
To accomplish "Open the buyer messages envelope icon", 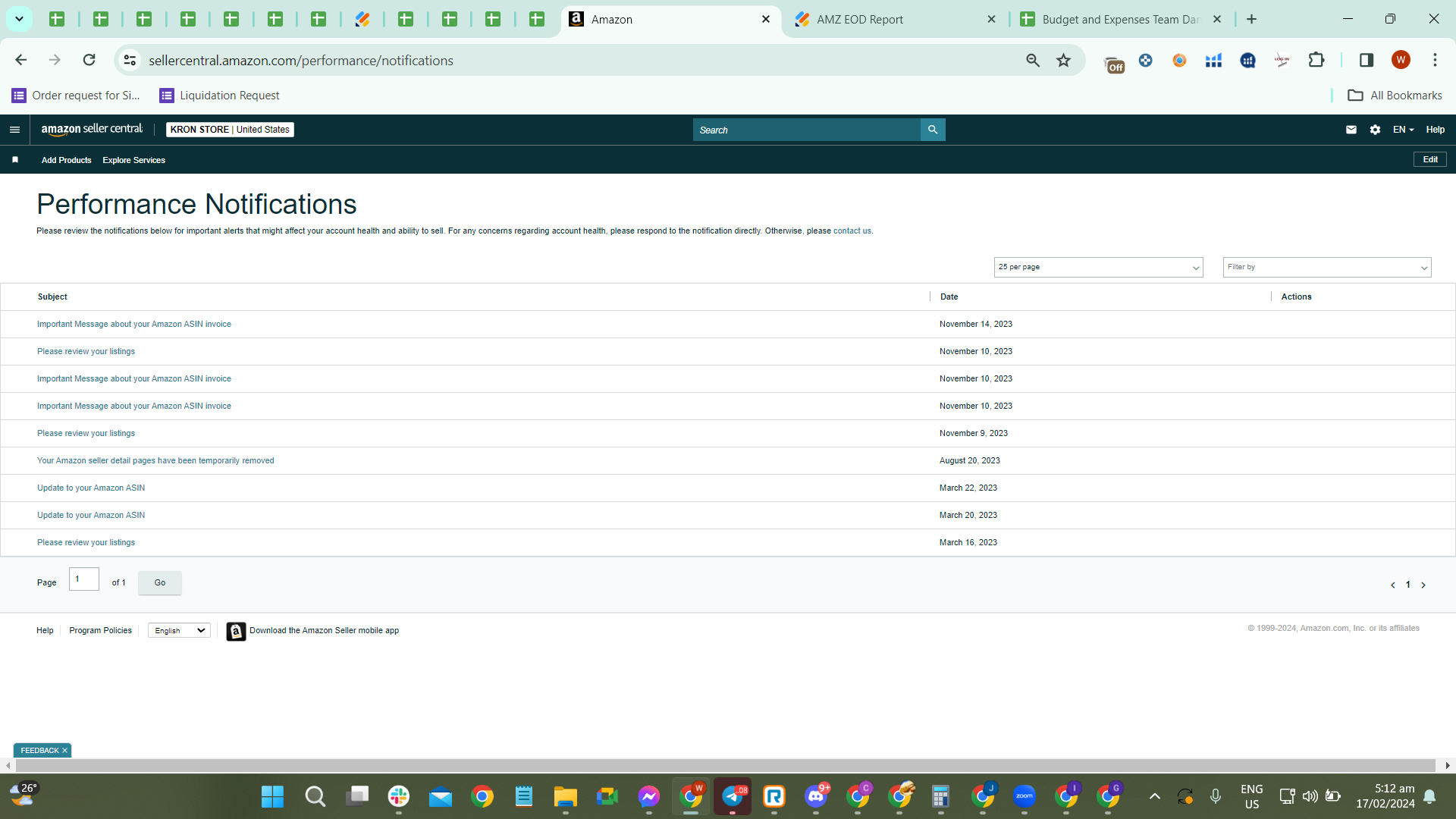I will [x=1351, y=130].
